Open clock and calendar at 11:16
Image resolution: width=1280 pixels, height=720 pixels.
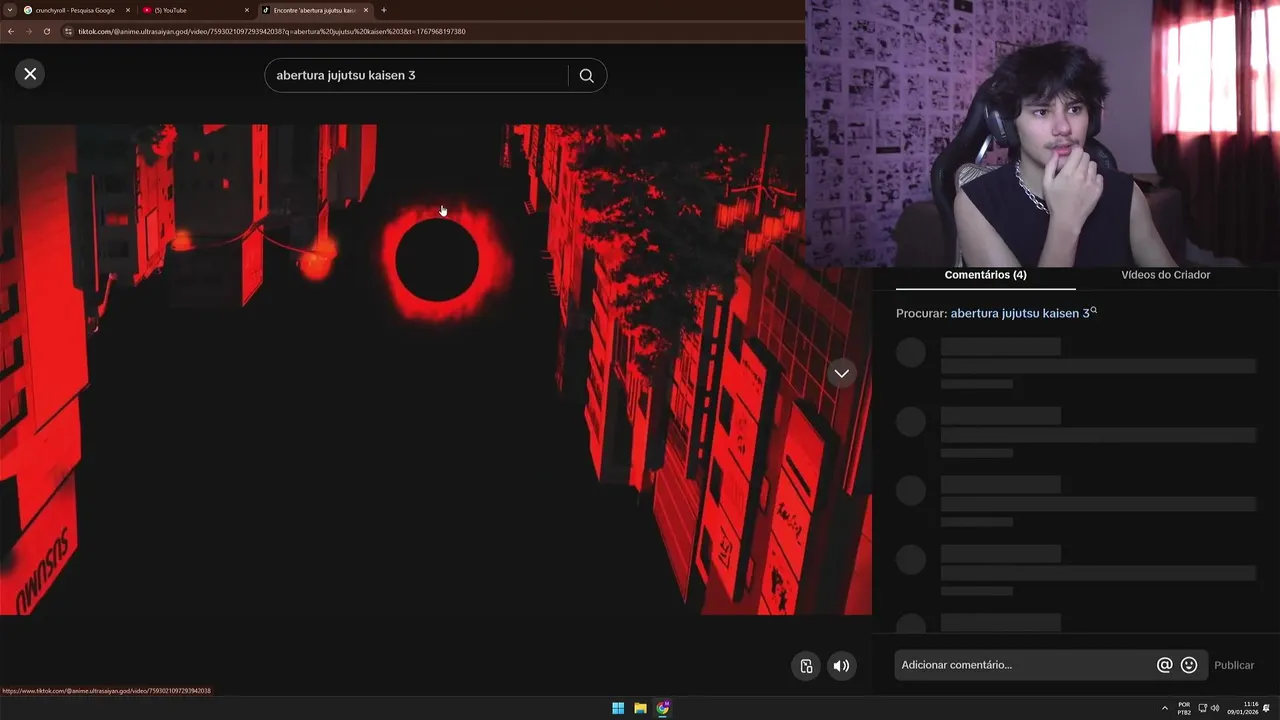point(1243,708)
